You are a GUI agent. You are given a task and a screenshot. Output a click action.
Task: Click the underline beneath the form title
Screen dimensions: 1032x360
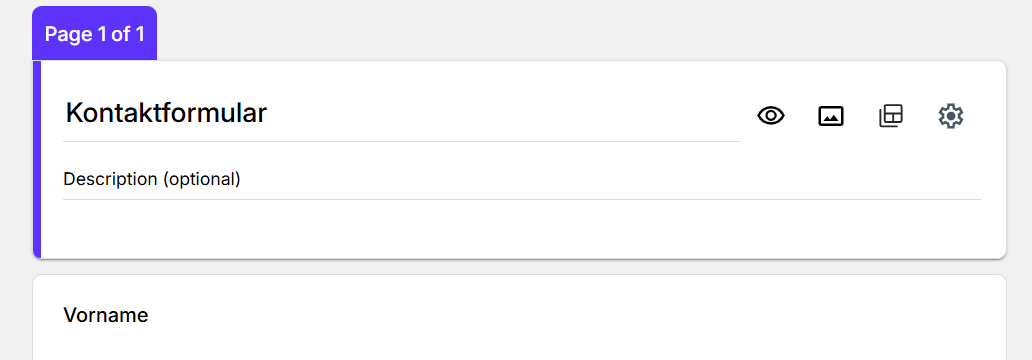coord(401,141)
